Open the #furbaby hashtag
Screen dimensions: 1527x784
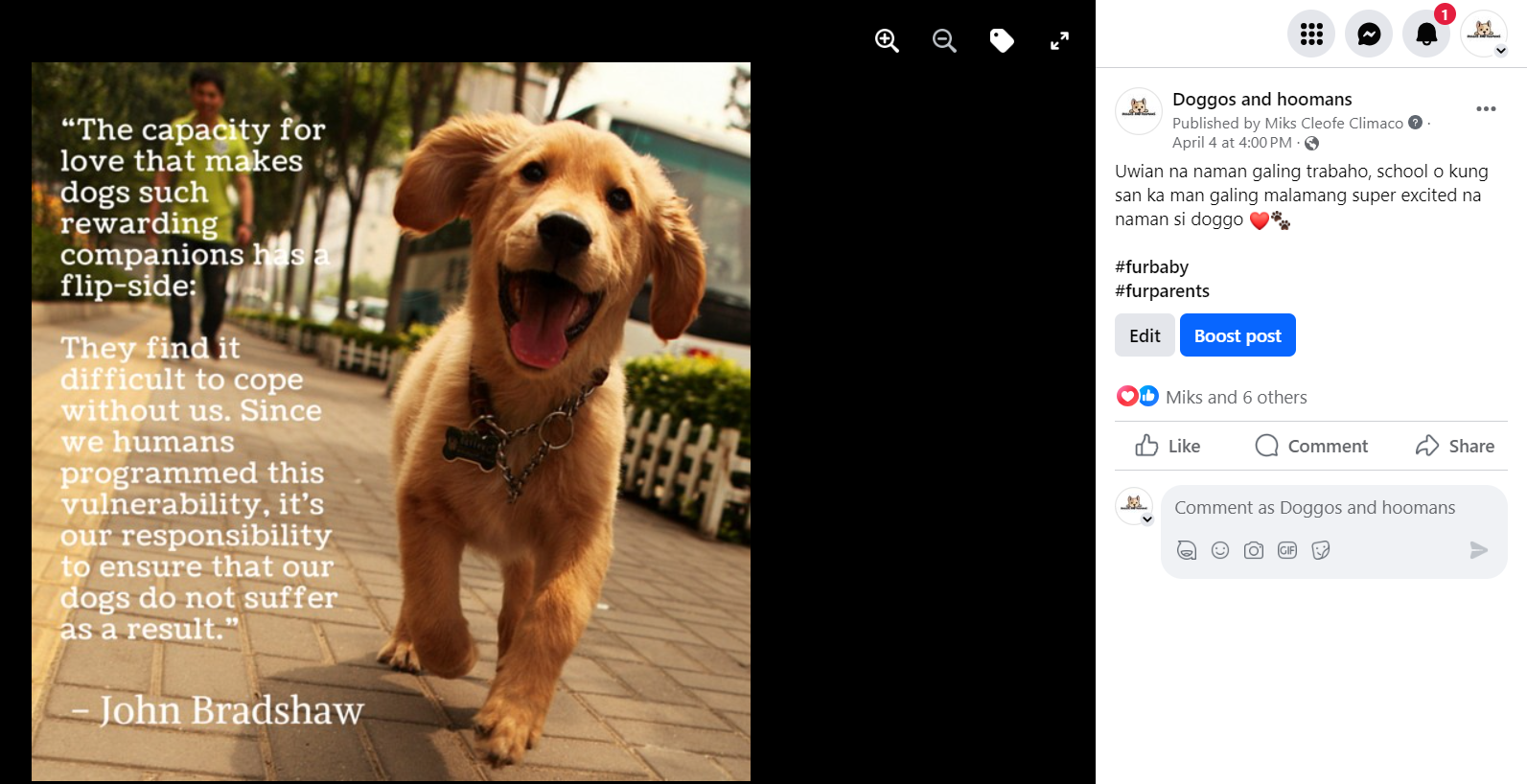coord(1151,266)
